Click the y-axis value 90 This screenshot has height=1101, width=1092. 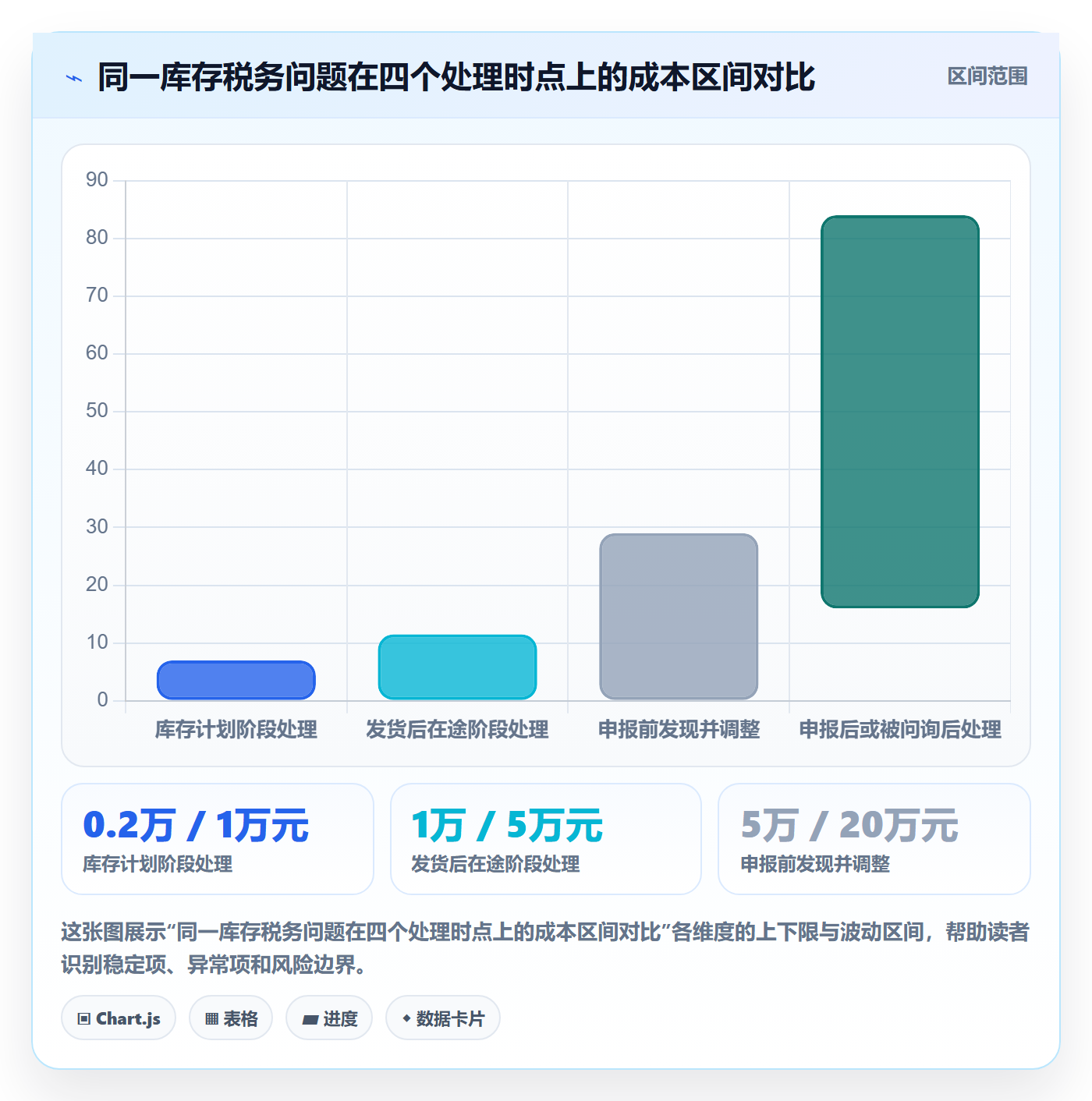pos(97,179)
